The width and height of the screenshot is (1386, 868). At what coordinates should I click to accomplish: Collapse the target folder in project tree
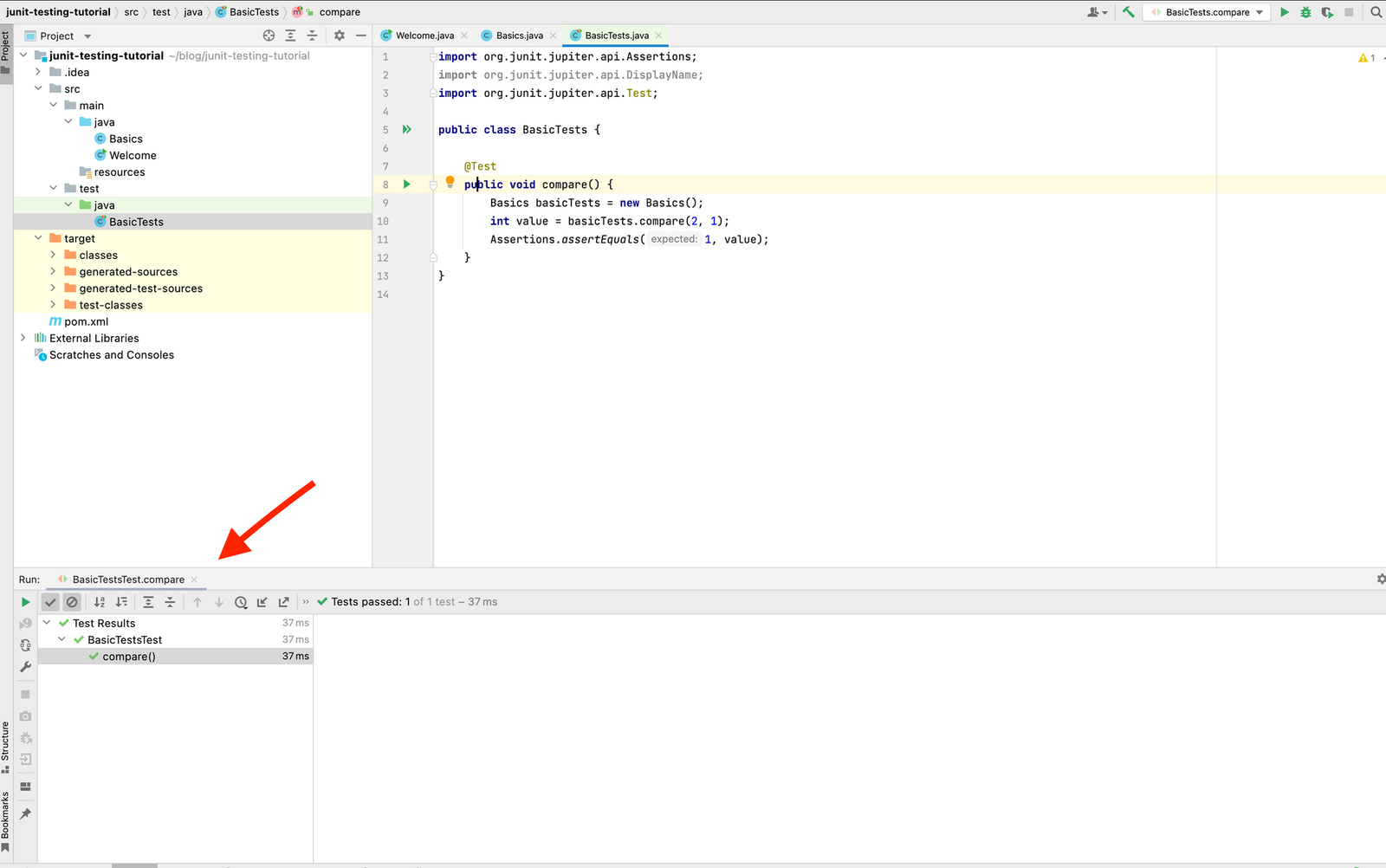pyautogui.click(x=38, y=238)
